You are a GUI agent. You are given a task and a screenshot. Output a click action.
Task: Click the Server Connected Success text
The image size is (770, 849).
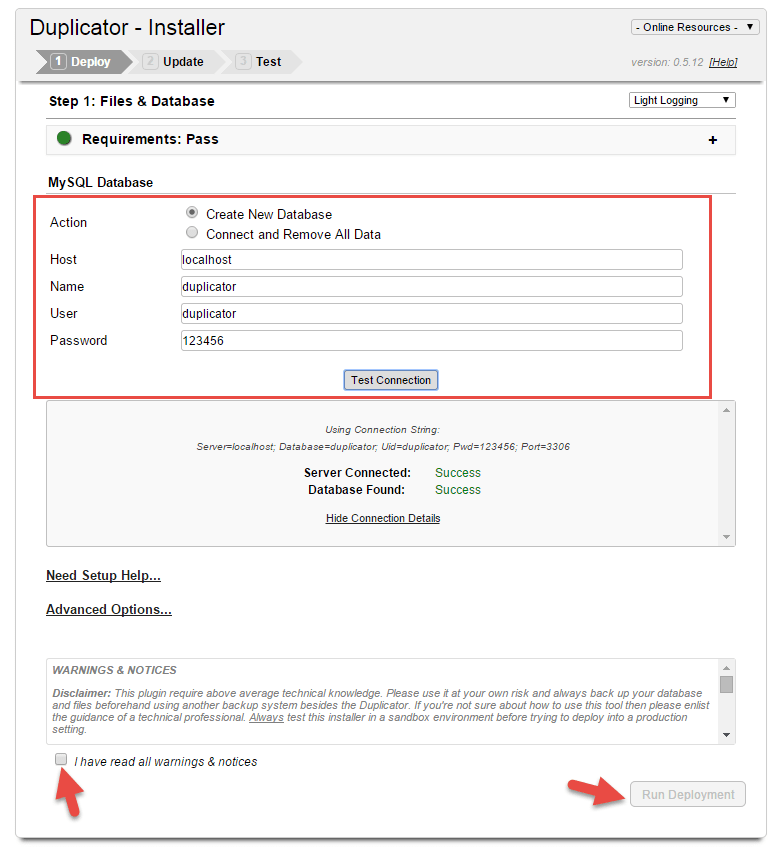(x=458, y=473)
